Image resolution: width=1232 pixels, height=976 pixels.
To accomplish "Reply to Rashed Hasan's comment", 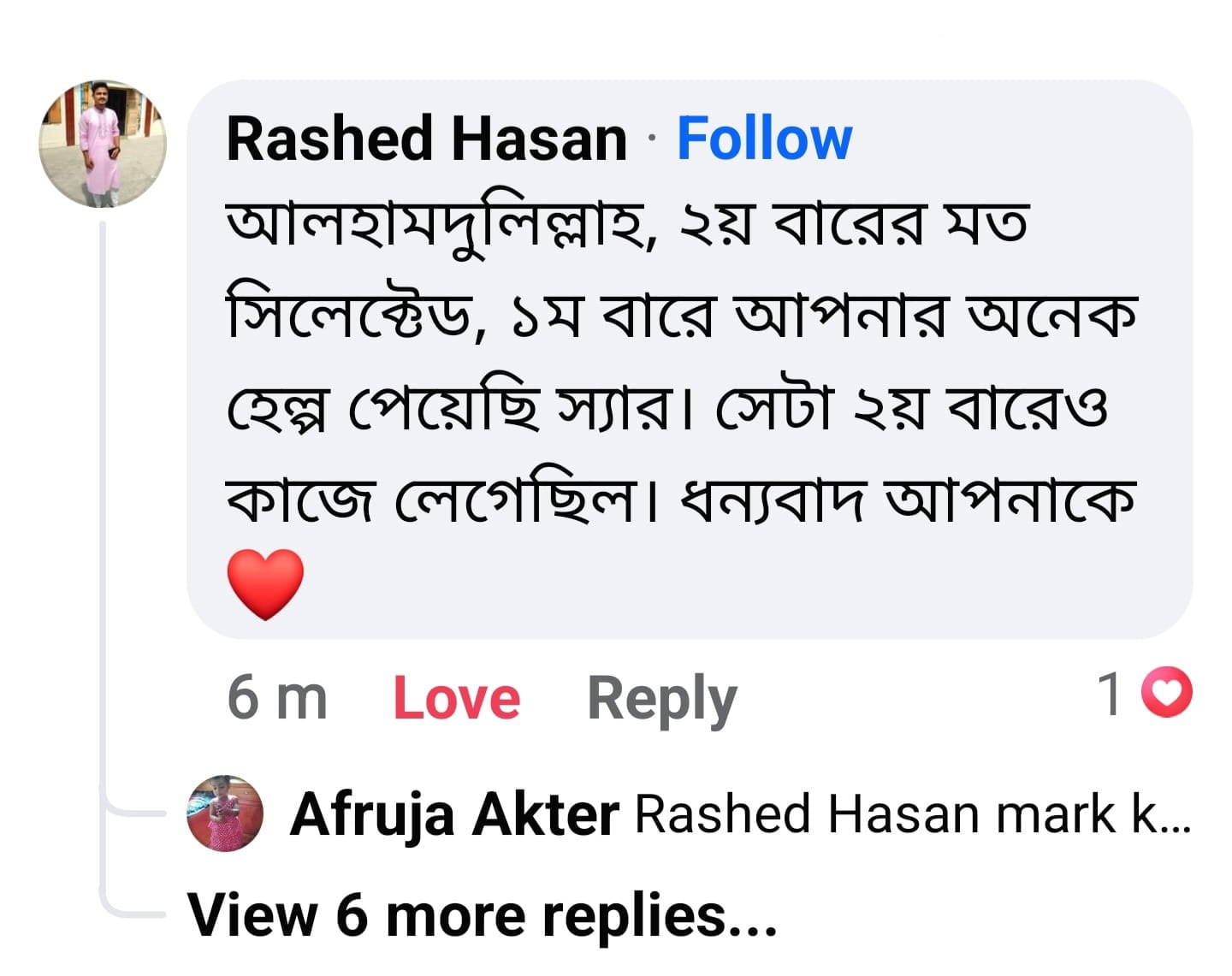I will (661, 698).
